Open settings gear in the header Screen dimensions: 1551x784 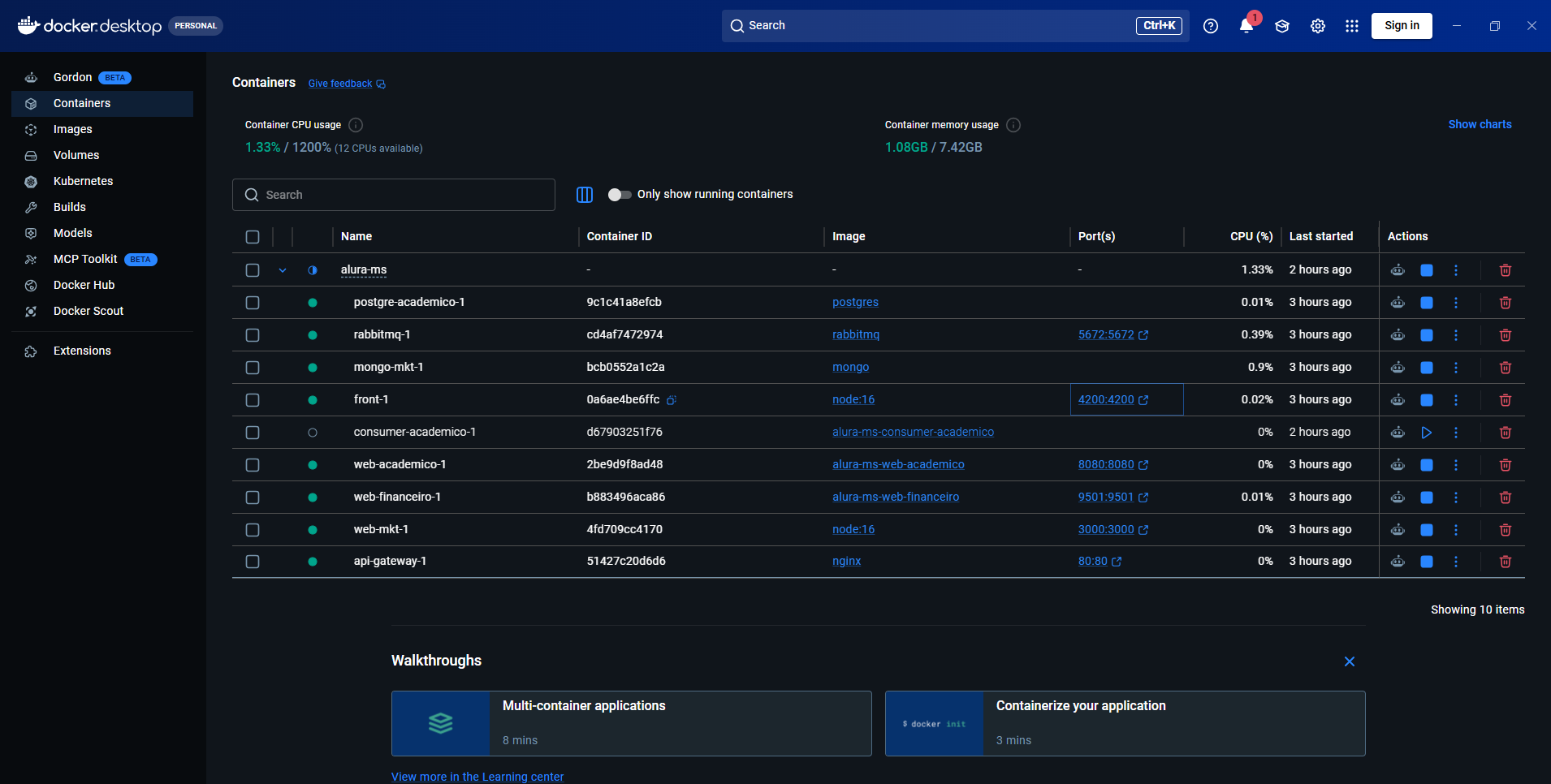pos(1317,26)
